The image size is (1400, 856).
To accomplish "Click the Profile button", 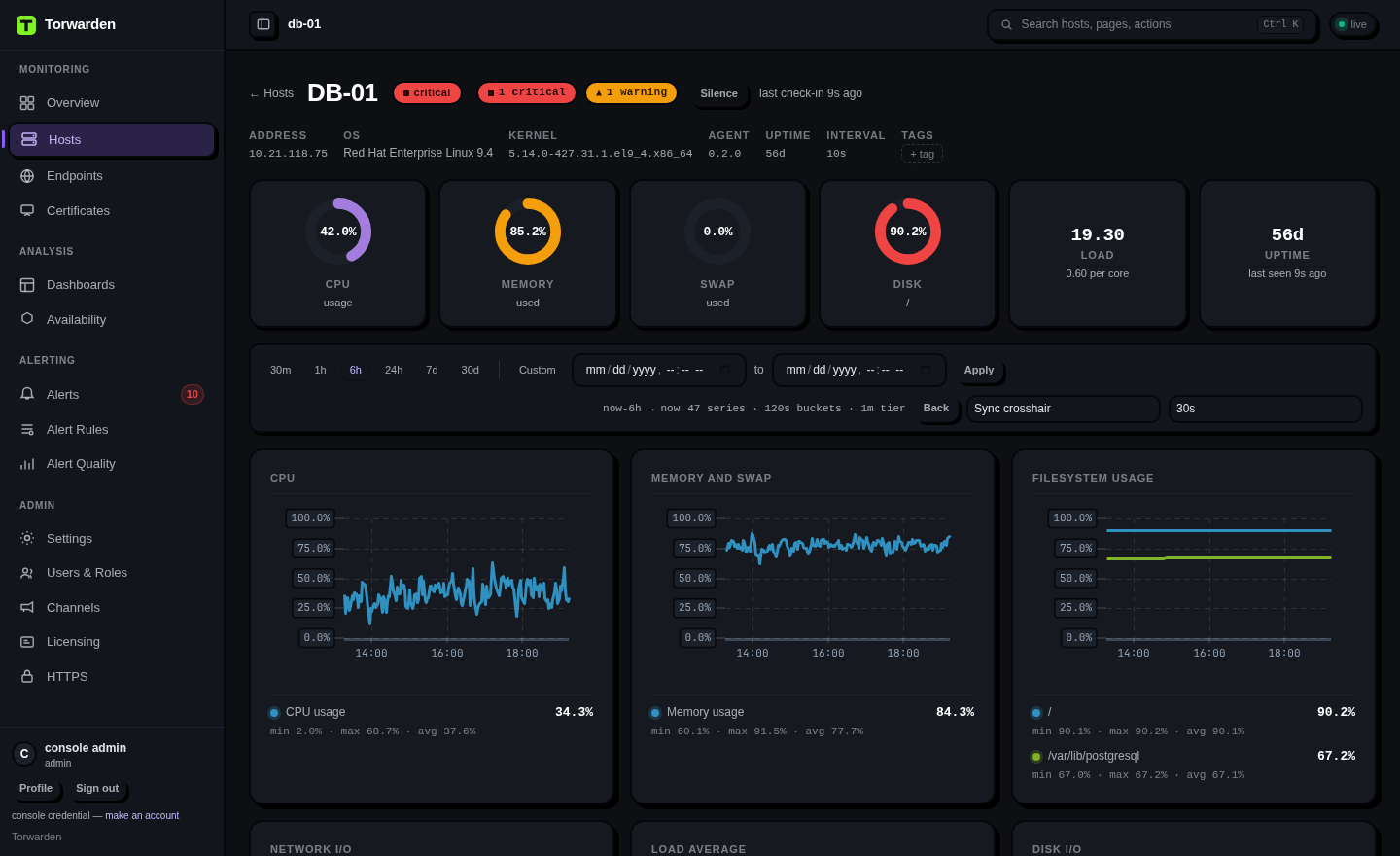I will click(x=36, y=788).
